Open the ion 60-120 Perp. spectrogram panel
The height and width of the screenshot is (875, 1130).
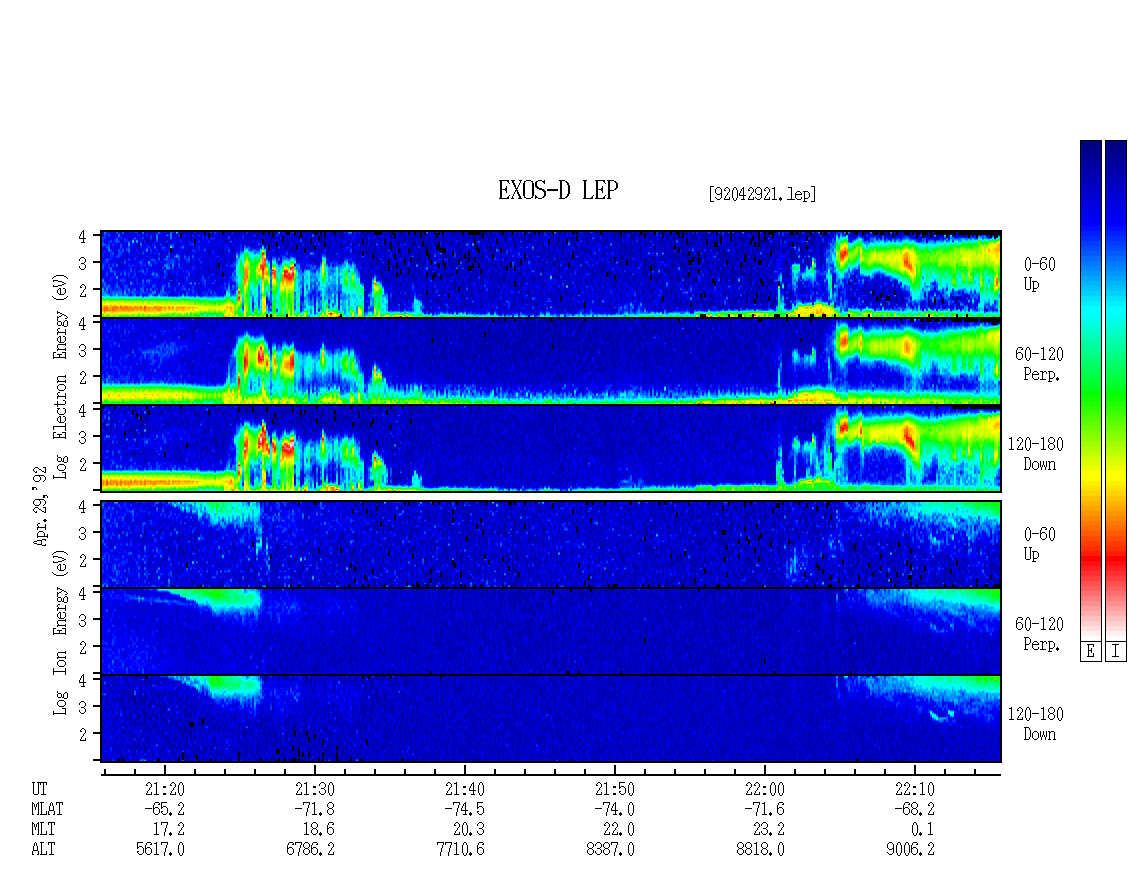(551, 632)
